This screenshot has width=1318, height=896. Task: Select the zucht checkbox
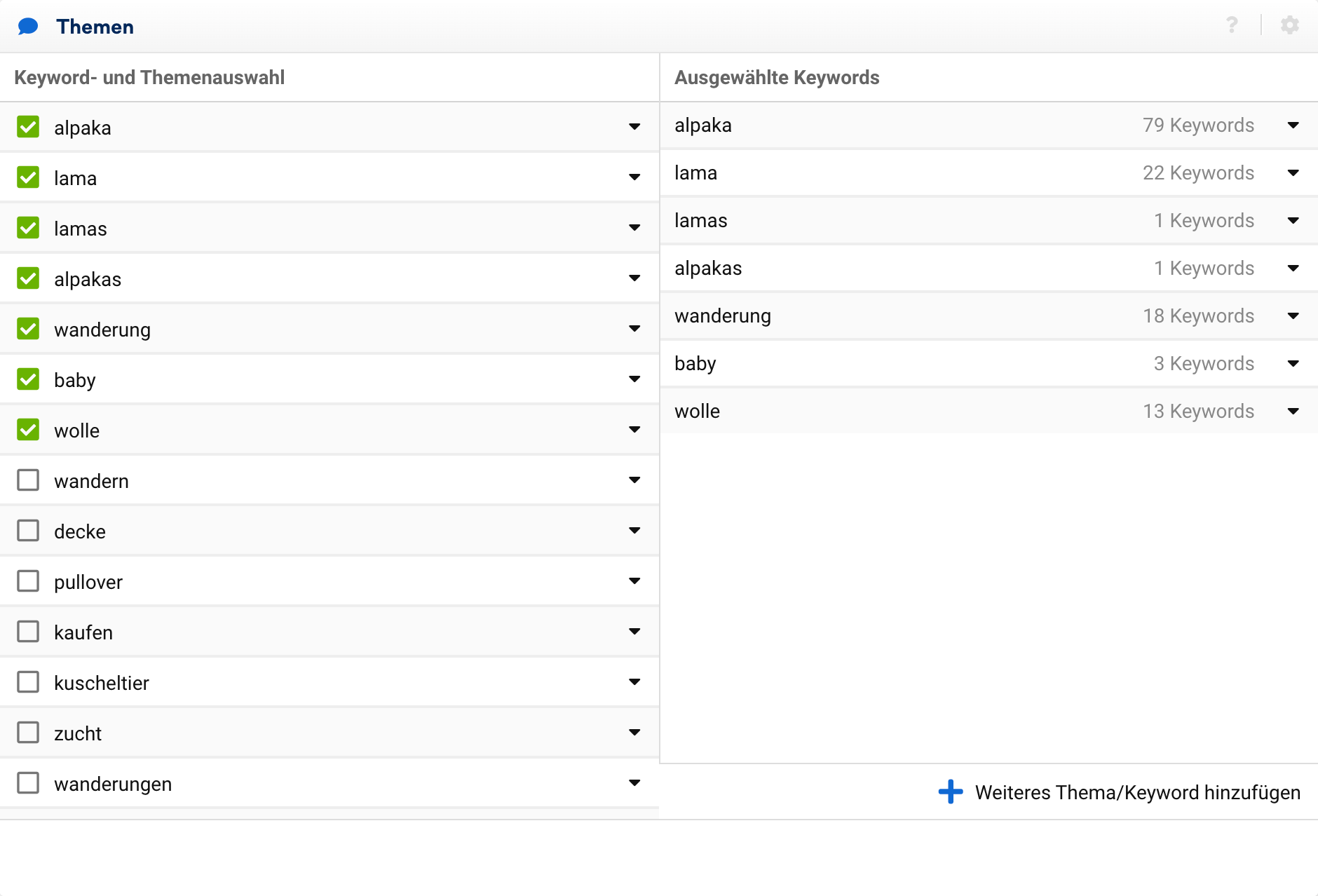click(28, 733)
